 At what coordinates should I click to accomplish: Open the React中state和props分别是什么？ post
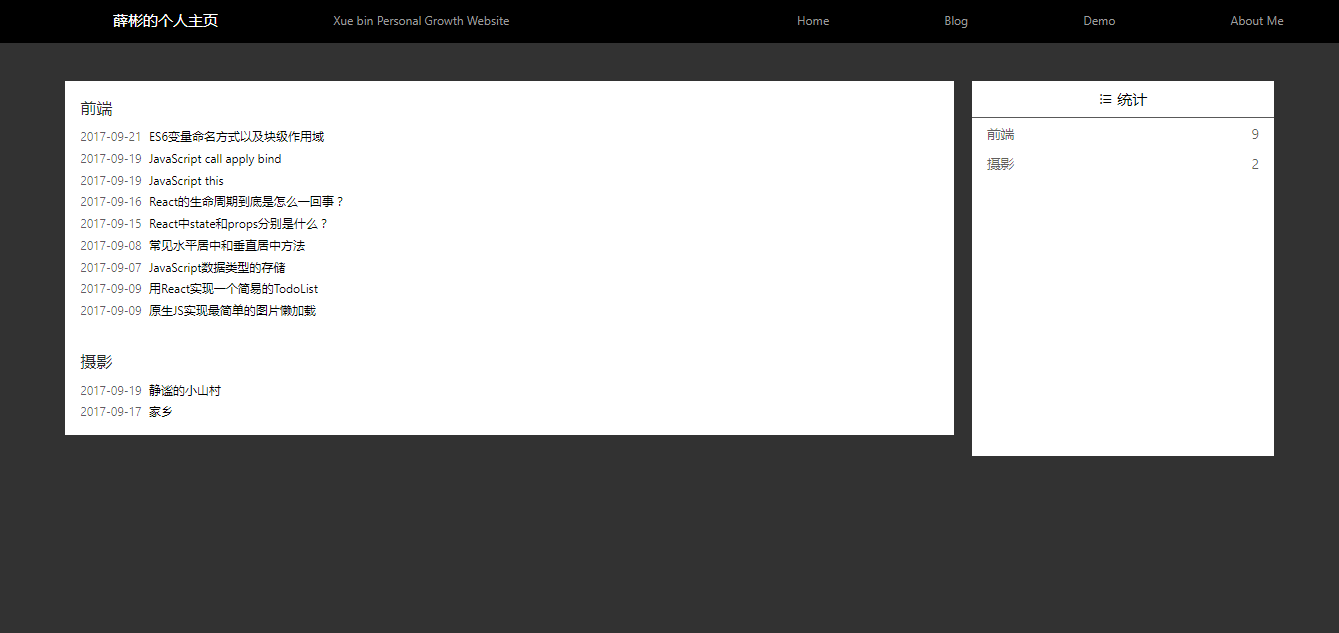pos(239,224)
